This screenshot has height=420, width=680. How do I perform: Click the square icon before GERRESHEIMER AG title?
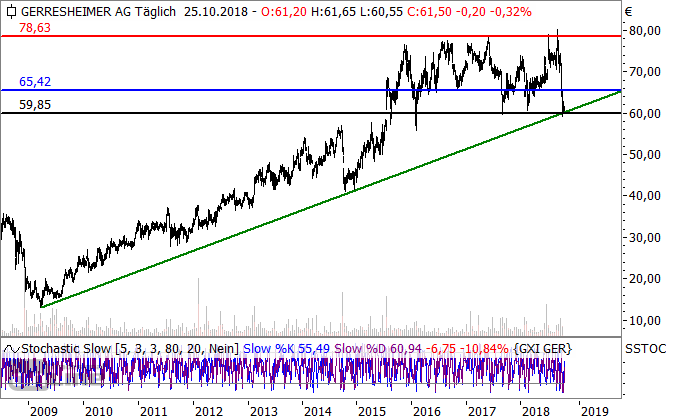coord(11,12)
